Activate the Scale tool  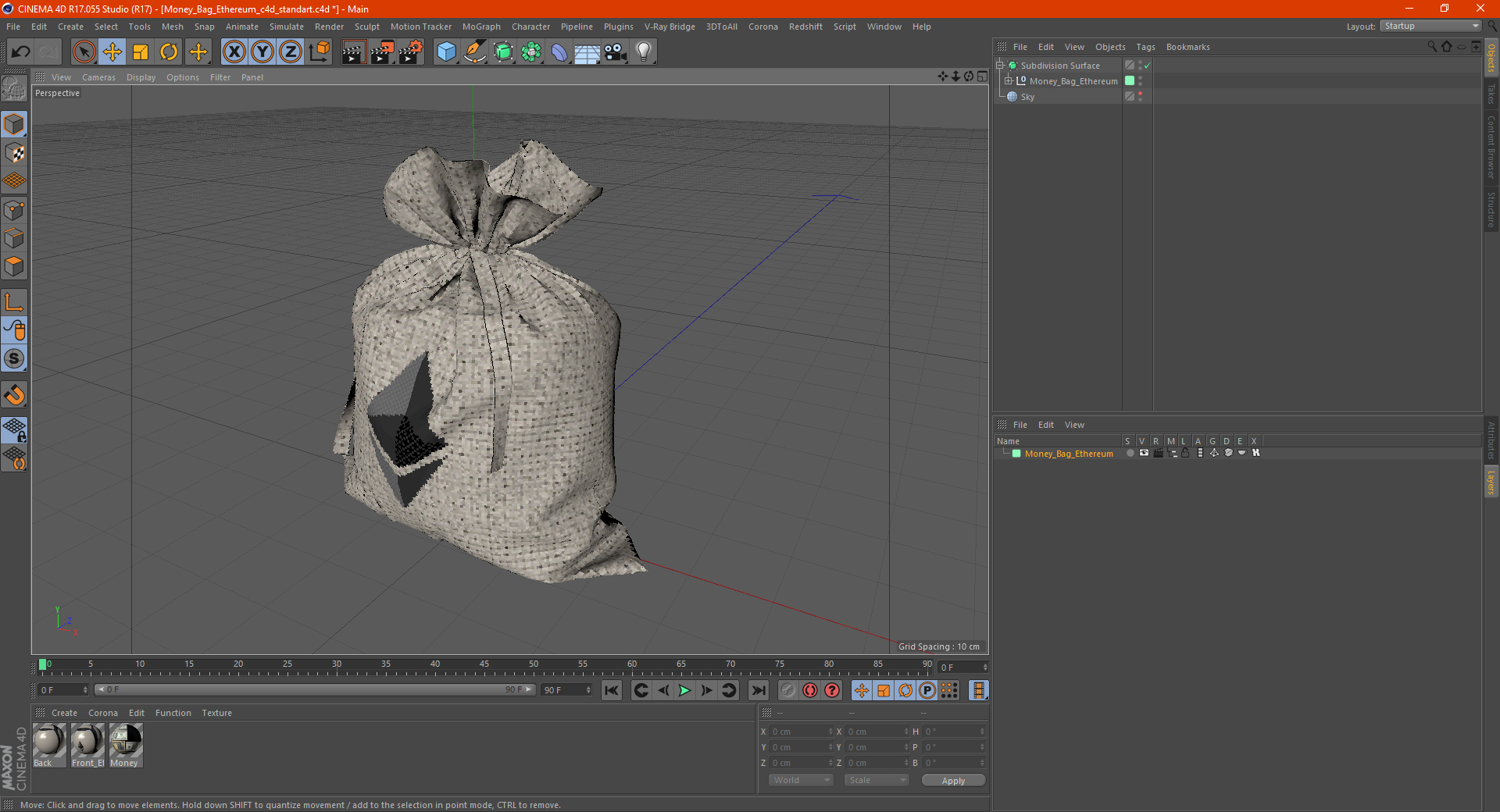pos(141,52)
